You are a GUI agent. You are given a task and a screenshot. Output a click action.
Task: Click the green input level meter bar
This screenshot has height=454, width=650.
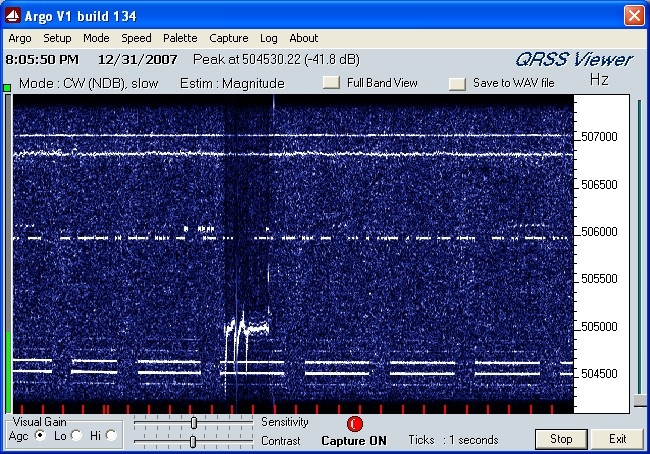click(8, 371)
